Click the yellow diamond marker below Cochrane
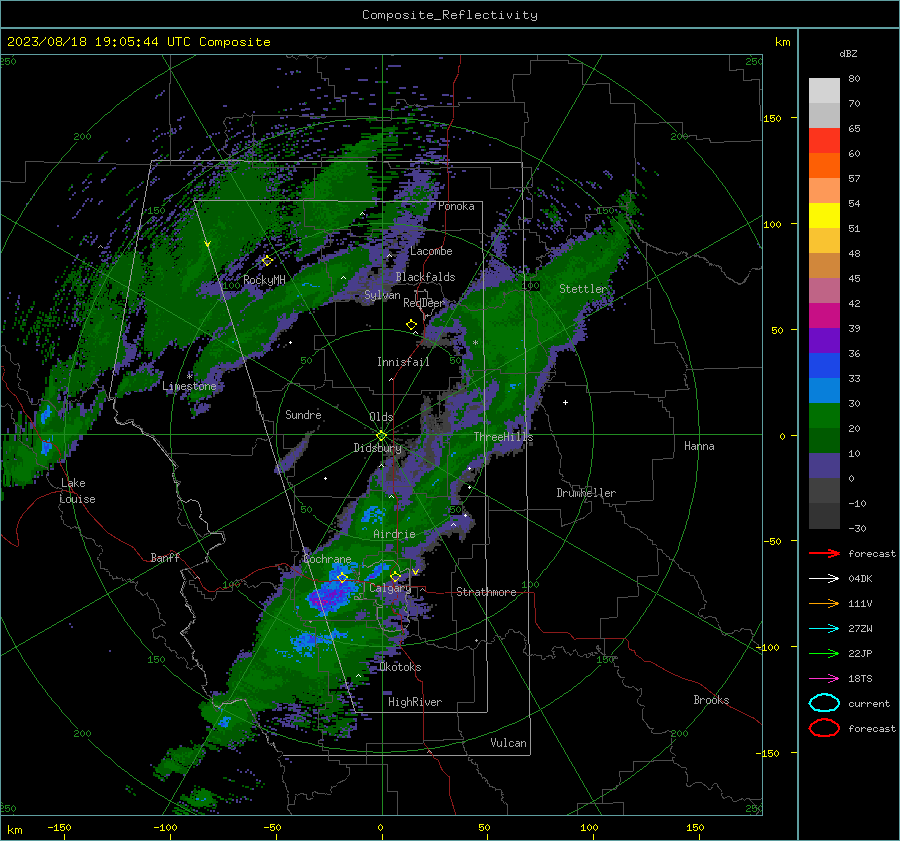This screenshot has height=841, width=900. (343, 578)
